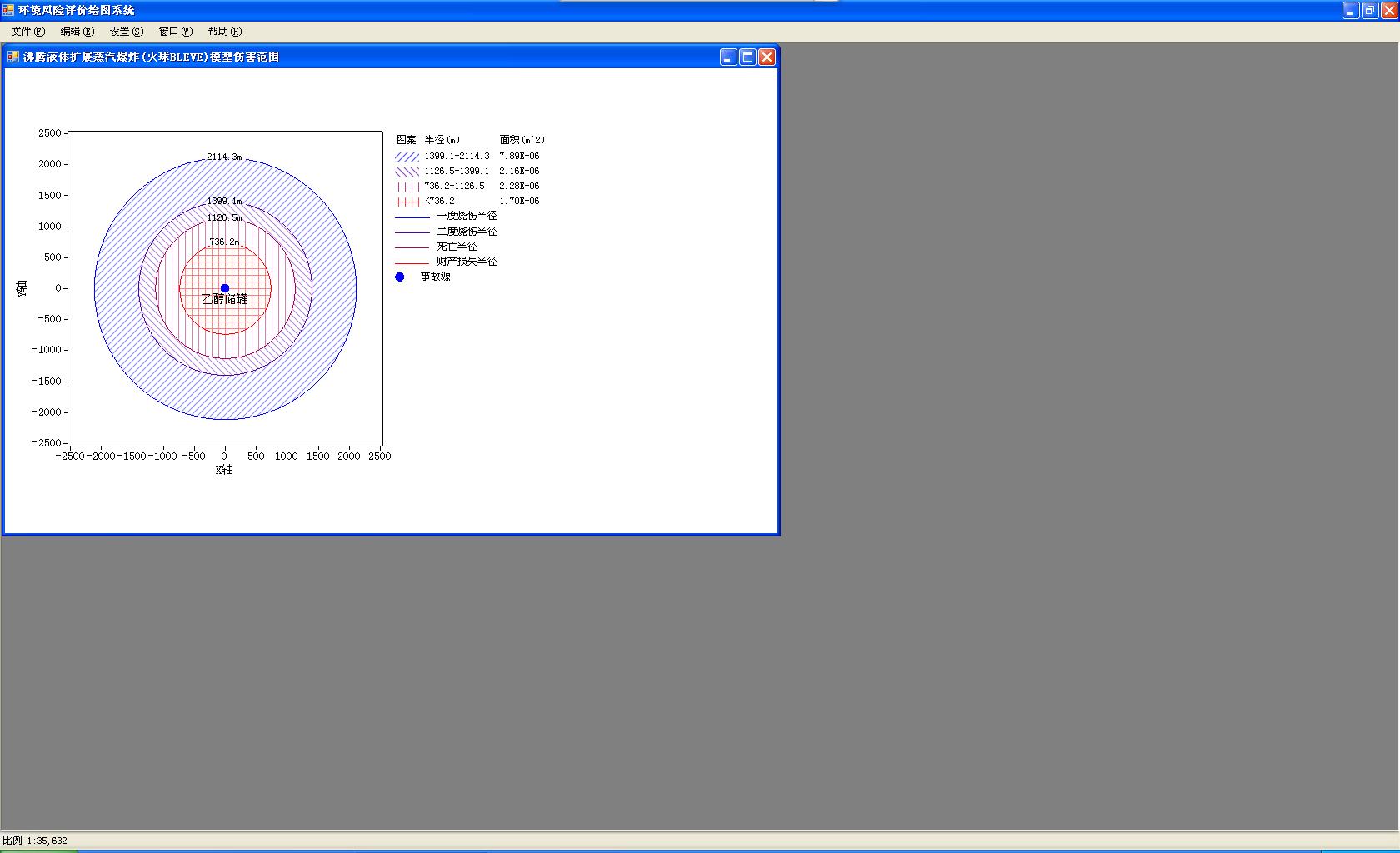
Task: Minimize the main application window
Action: 1352,10
